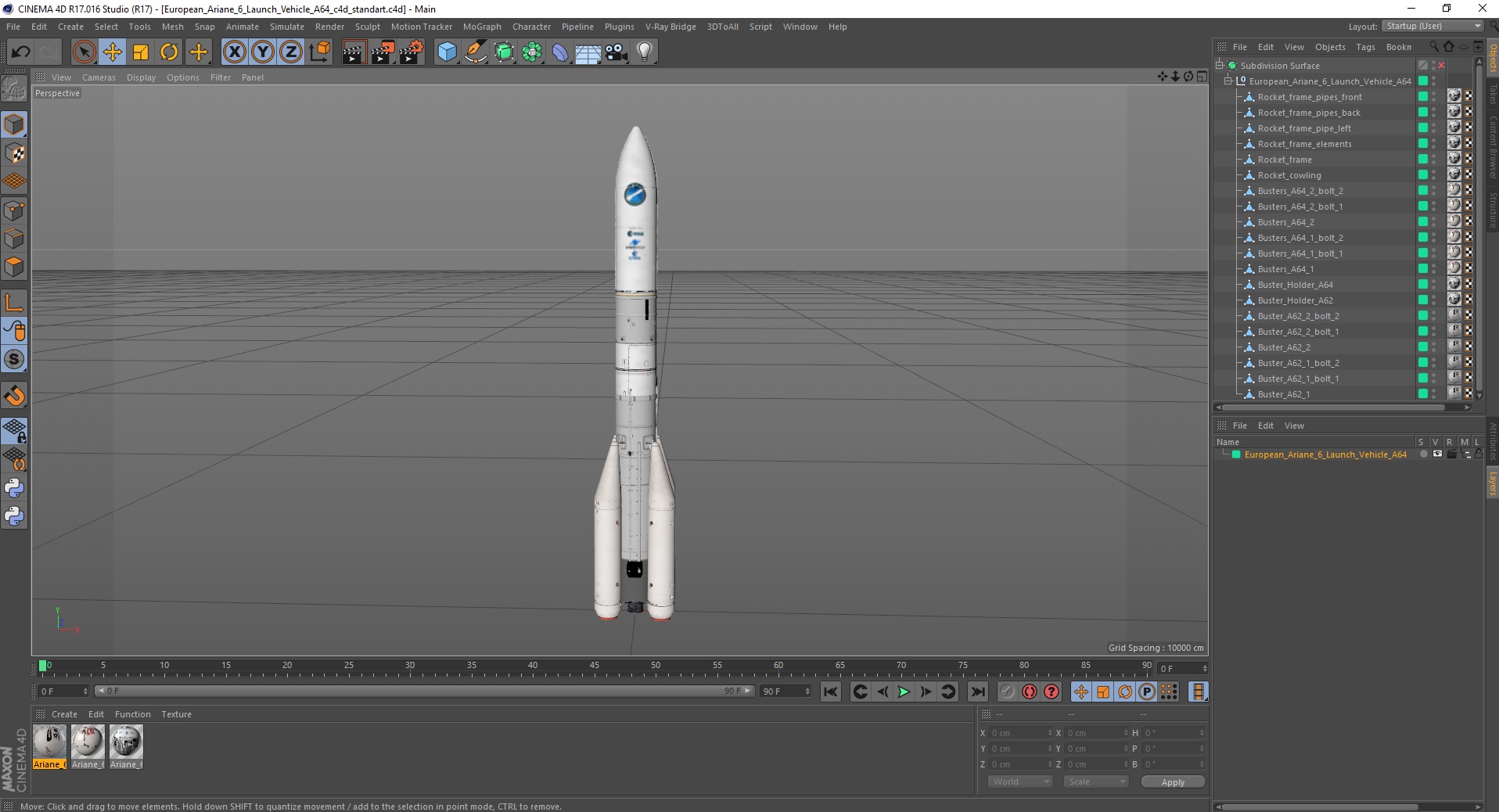Click Make Editable icon
Screen dimensions: 1499x812
click(14, 89)
